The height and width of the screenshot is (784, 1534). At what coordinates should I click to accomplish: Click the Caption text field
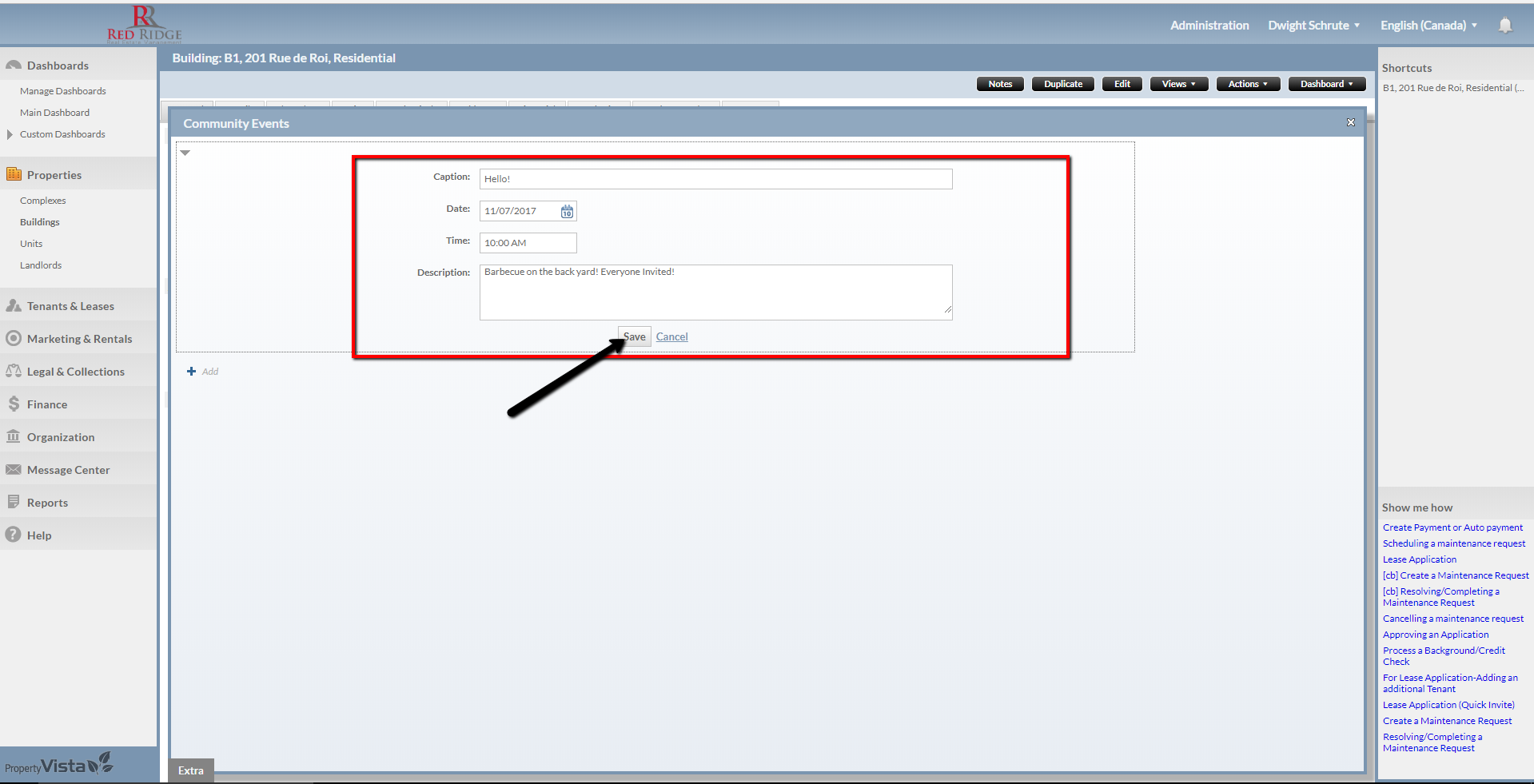coord(715,179)
